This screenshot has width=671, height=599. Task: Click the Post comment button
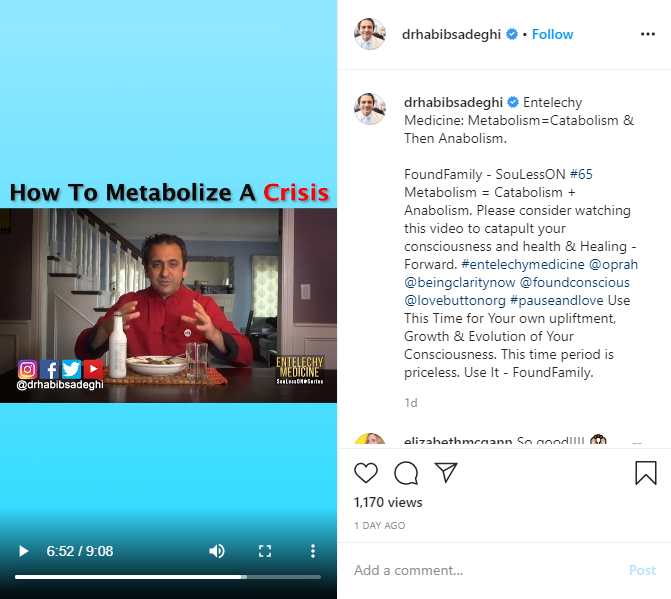pos(642,570)
